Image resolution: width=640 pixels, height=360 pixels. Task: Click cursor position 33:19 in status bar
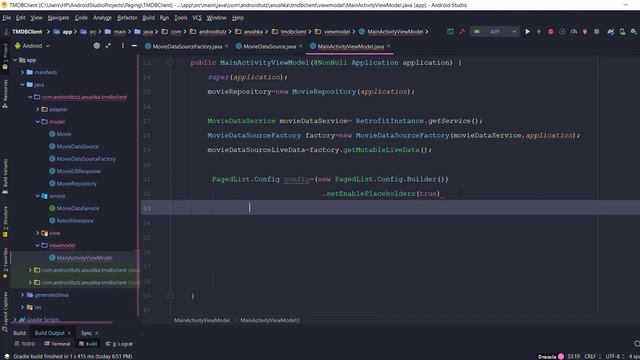point(573,356)
